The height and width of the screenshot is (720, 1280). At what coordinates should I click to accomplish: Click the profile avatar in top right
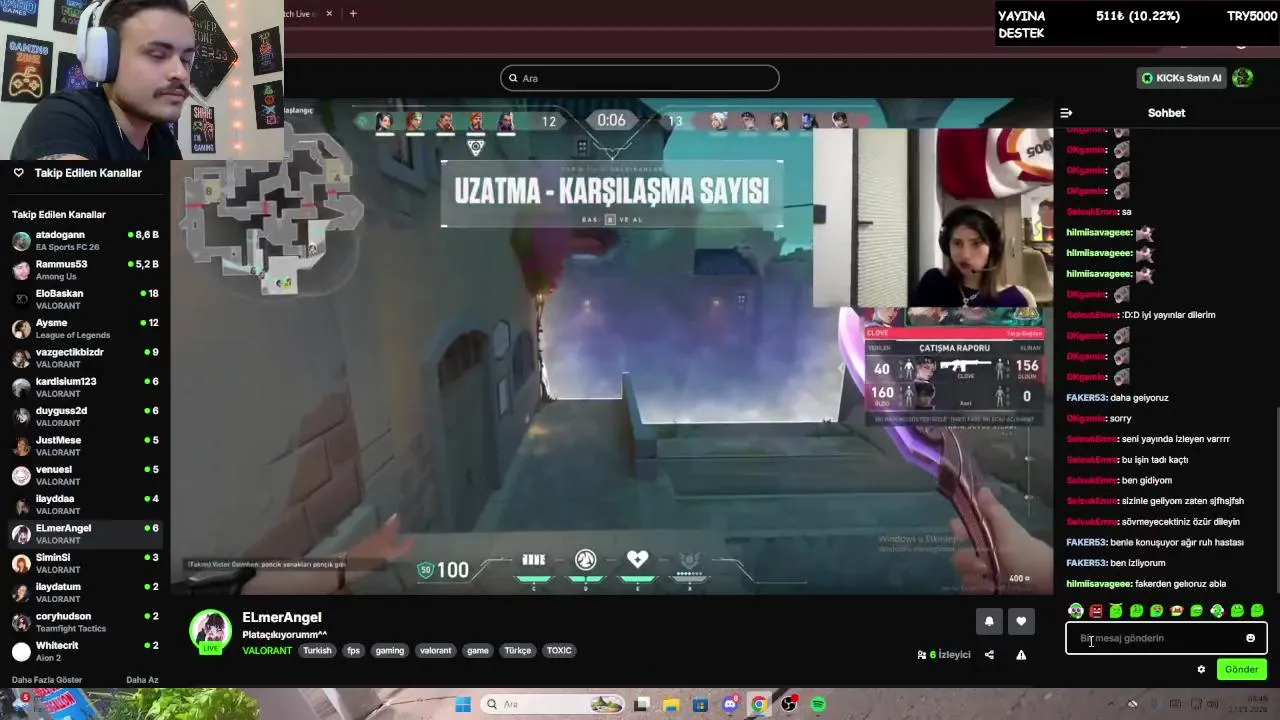pos(1243,77)
